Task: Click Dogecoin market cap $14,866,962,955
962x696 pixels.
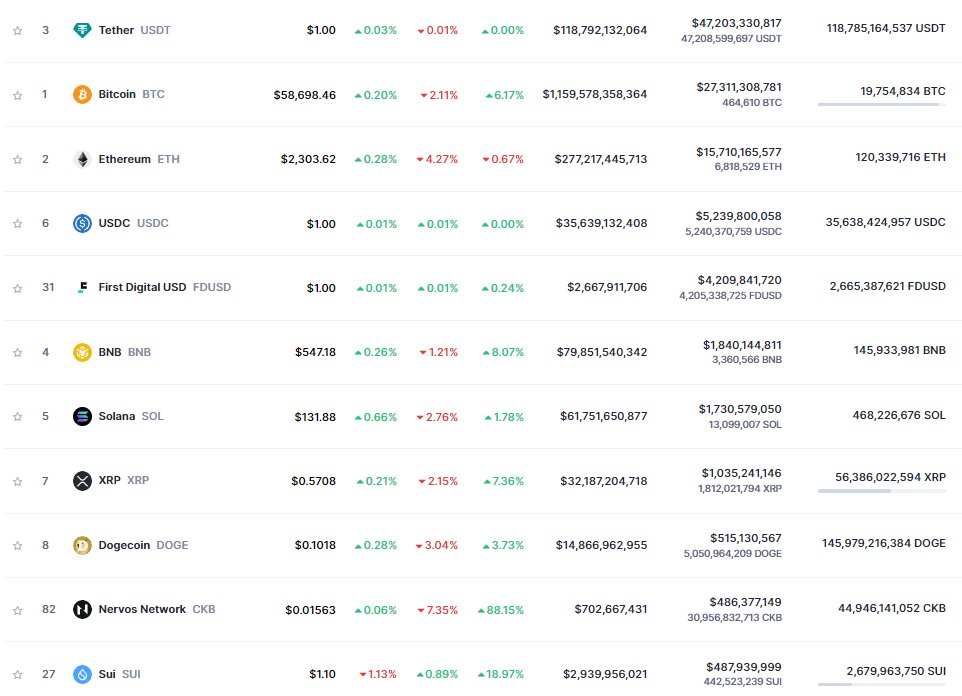Action: pyautogui.click(x=601, y=545)
